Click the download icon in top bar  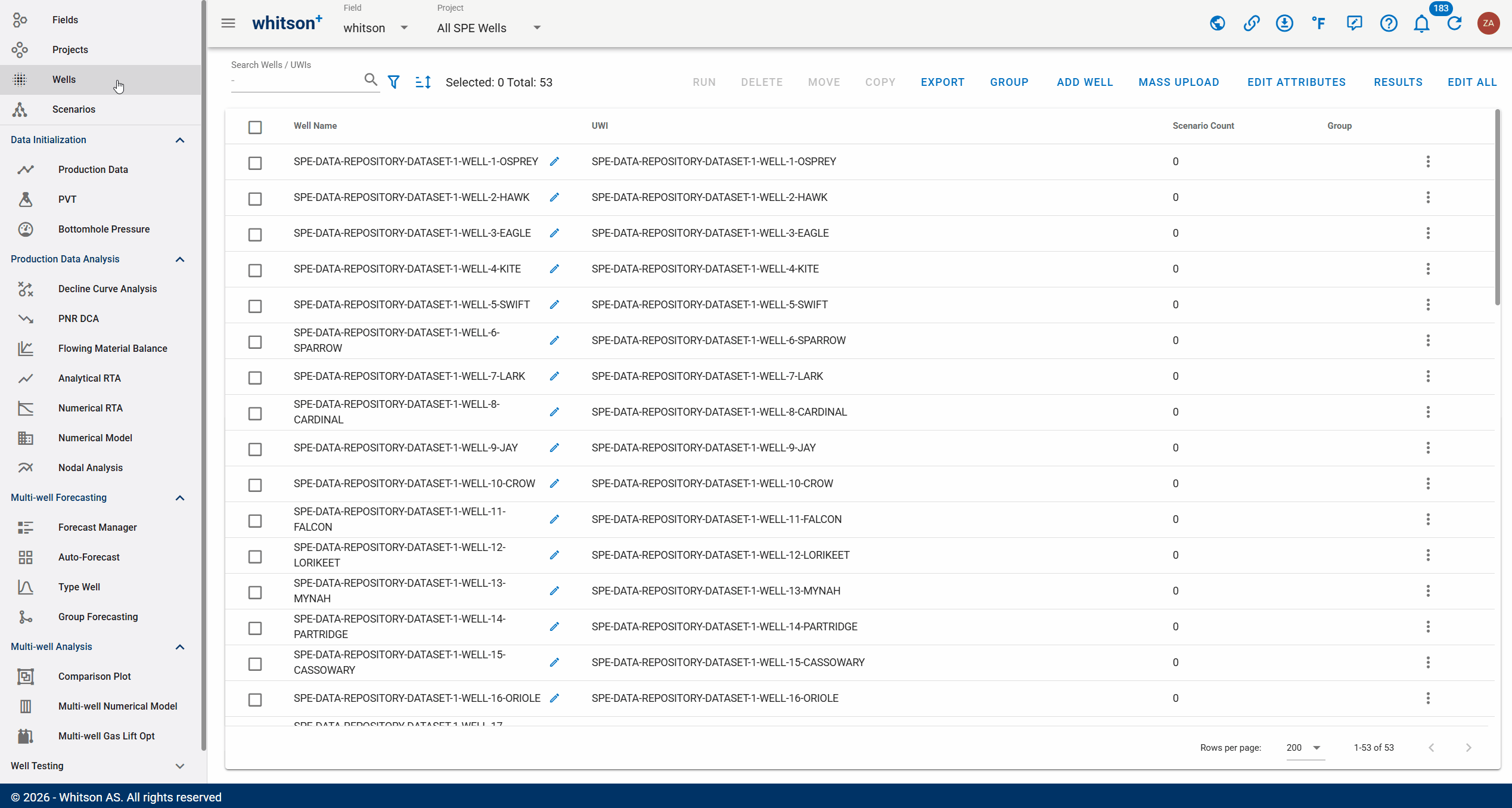1284,23
